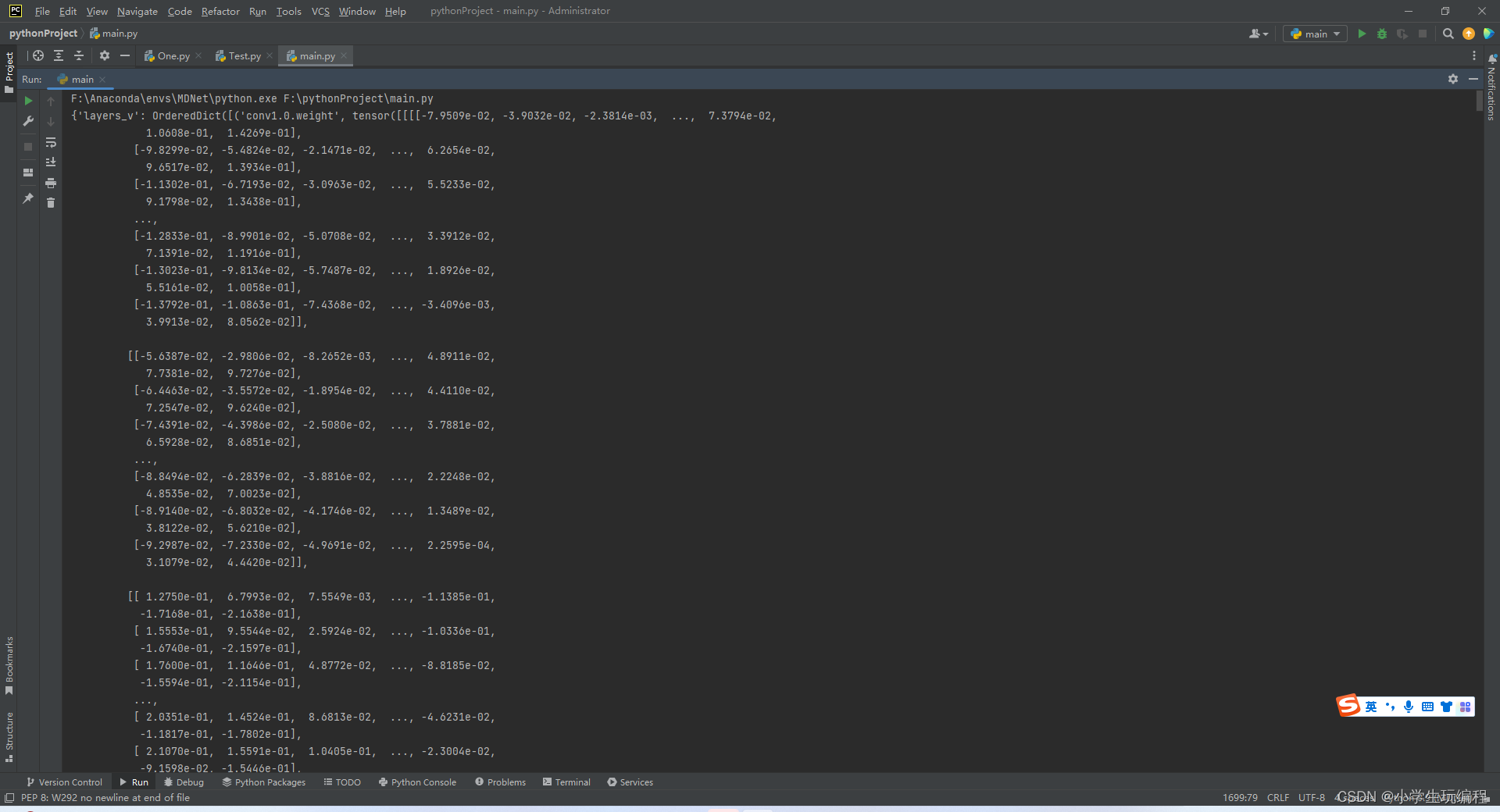This screenshot has height=812, width=1500.
Task: Hide the Project tool window with minus icon
Action: [125, 55]
